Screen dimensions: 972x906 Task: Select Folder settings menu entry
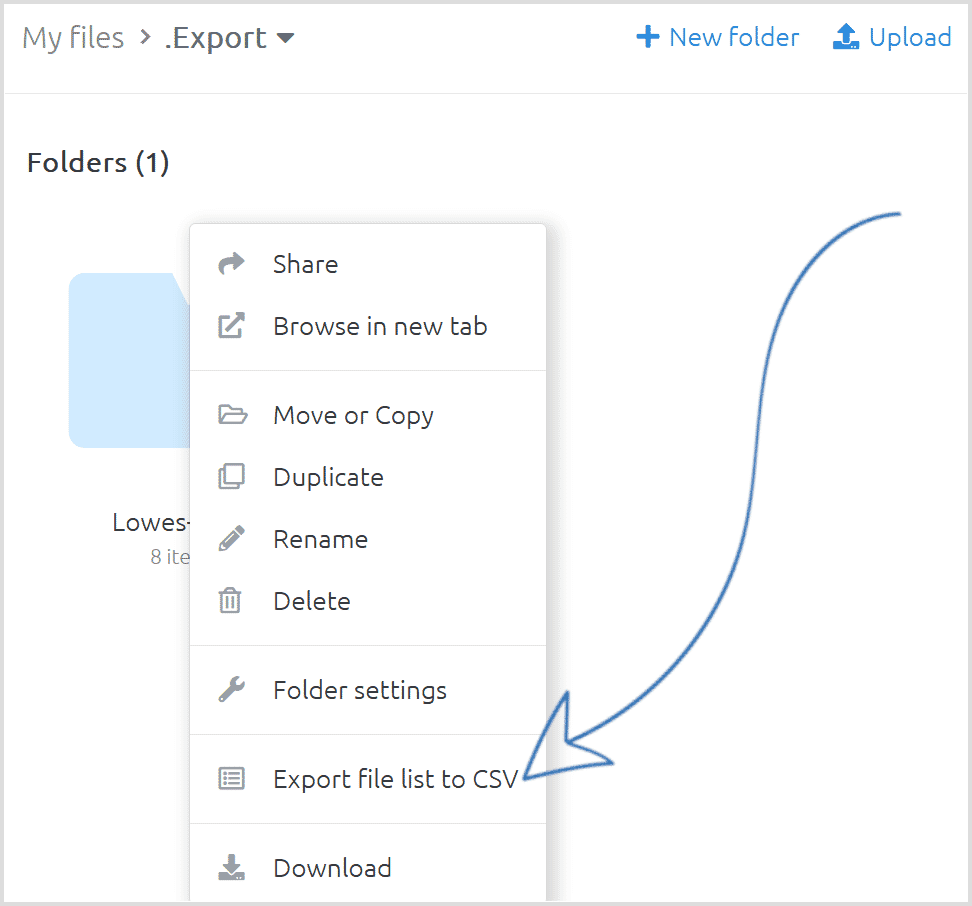point(359,690)
